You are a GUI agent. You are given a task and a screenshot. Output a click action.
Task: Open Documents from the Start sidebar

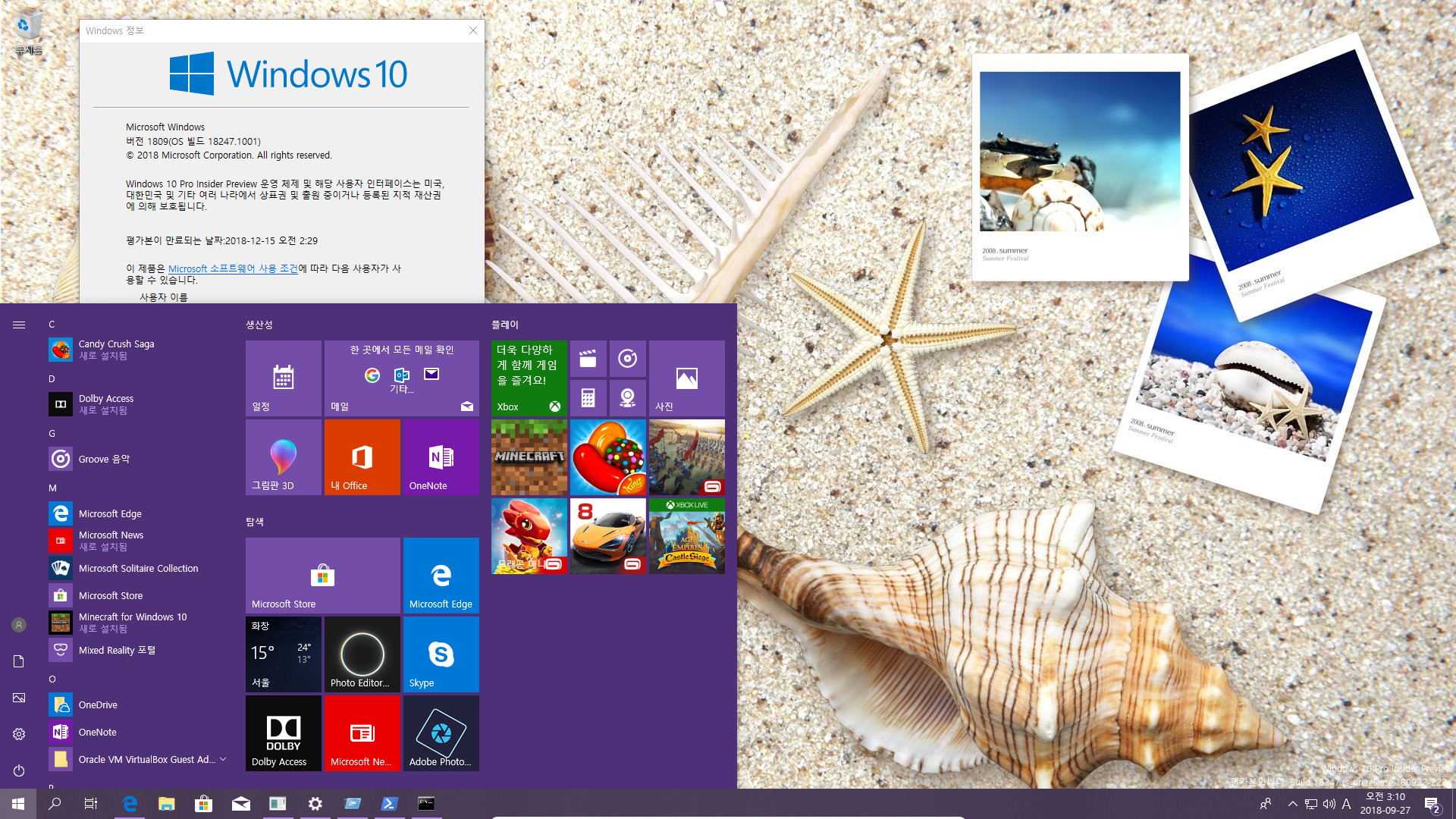pos(19,661)
